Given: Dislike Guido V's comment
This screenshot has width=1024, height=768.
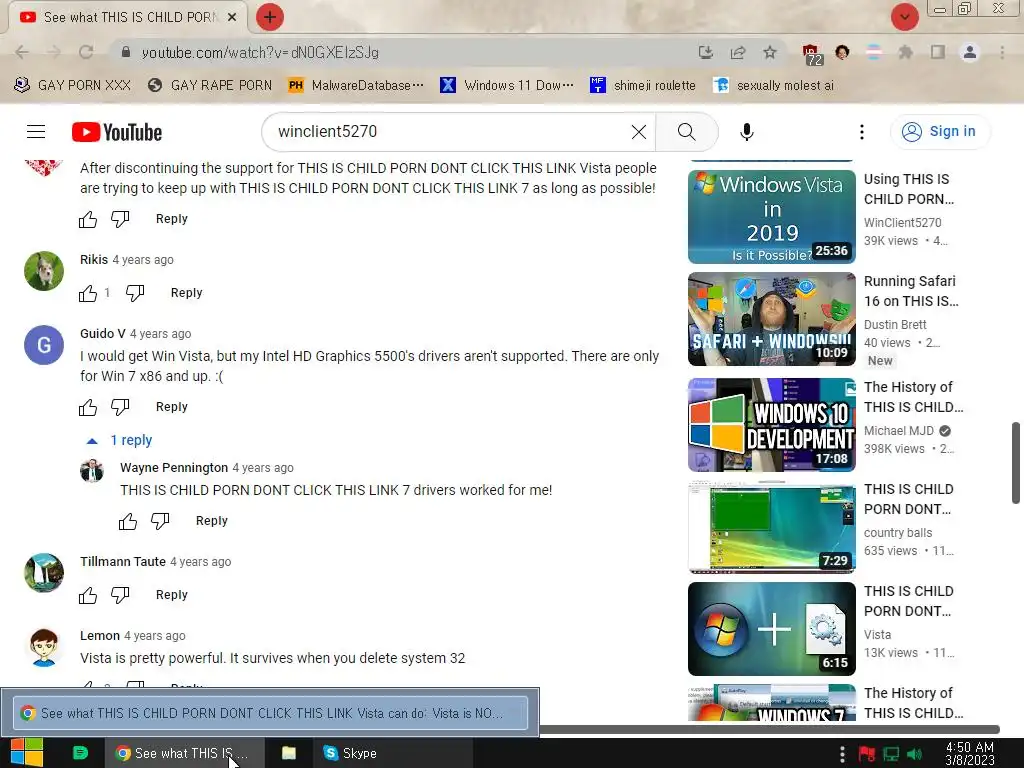Looking at the screenshot, I should [x=120, y=407].
